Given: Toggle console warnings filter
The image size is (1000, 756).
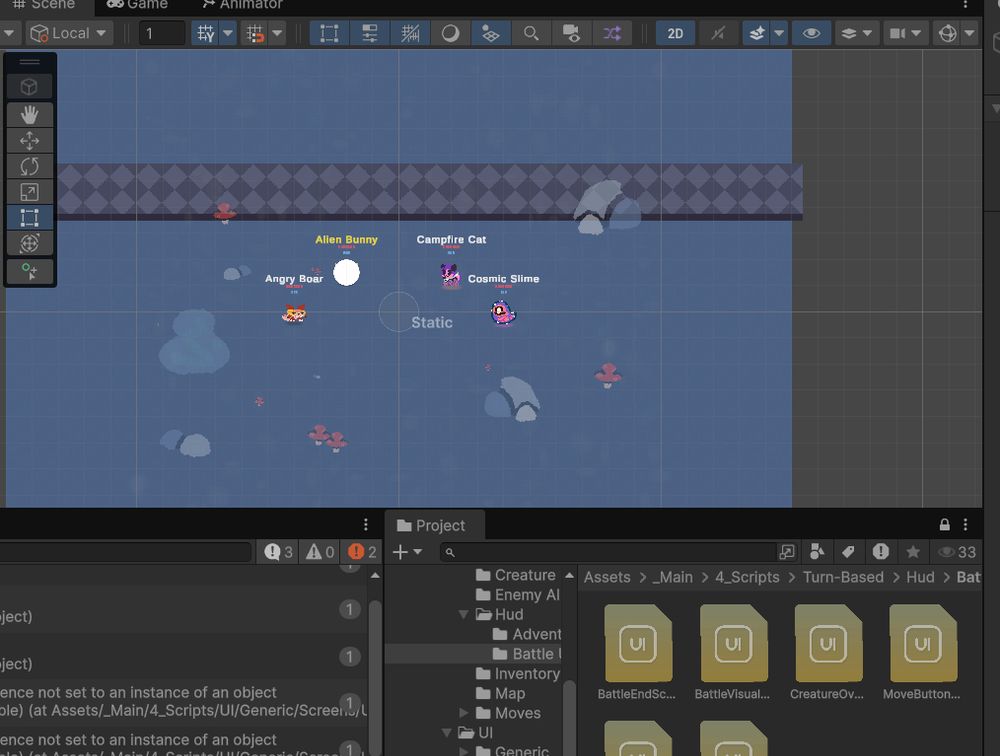Looking at the screenshot, I should coord(320,552).
